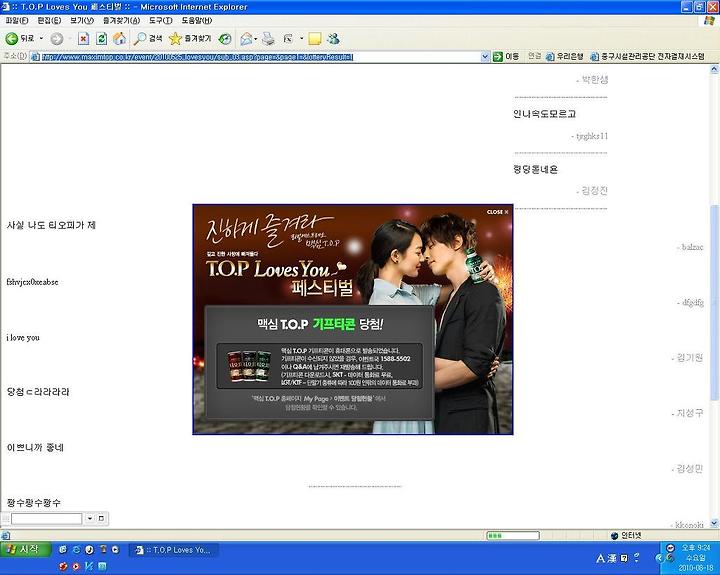Click 인터넷 security zone in status bar
The image size is (720, 575).
click(x=626, y=536)
